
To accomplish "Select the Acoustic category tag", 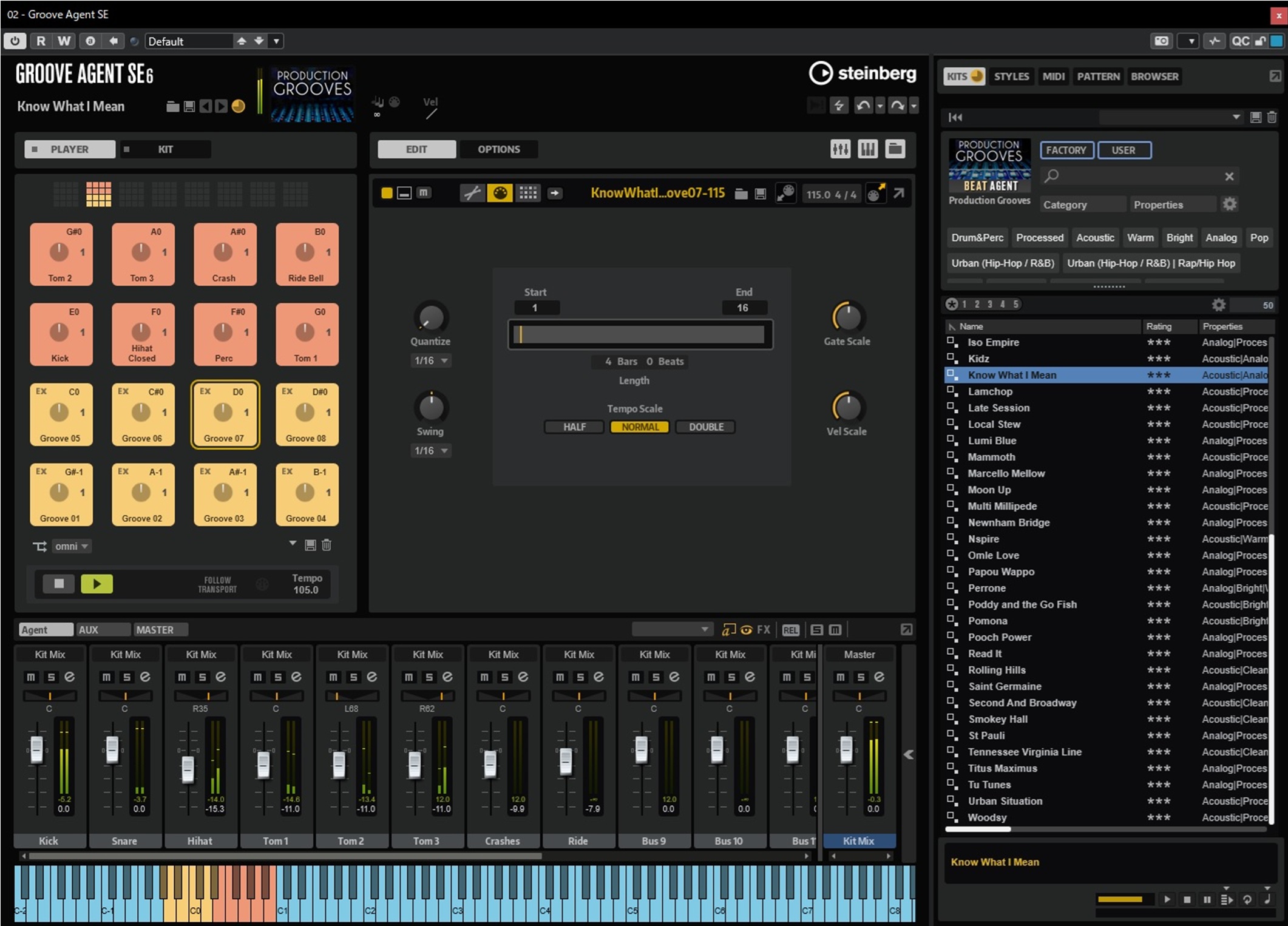I will click(1094, 238).
